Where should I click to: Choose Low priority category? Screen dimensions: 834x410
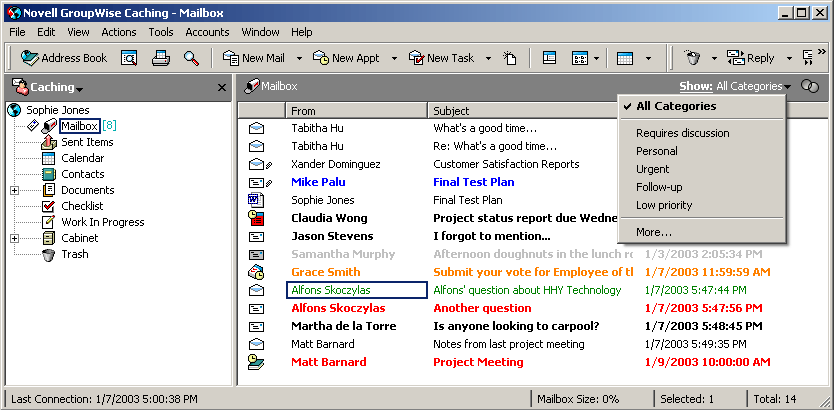(702, 205)
